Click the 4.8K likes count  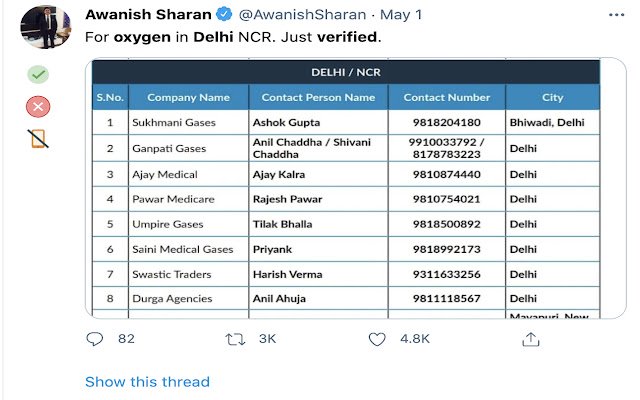[415, 339]
